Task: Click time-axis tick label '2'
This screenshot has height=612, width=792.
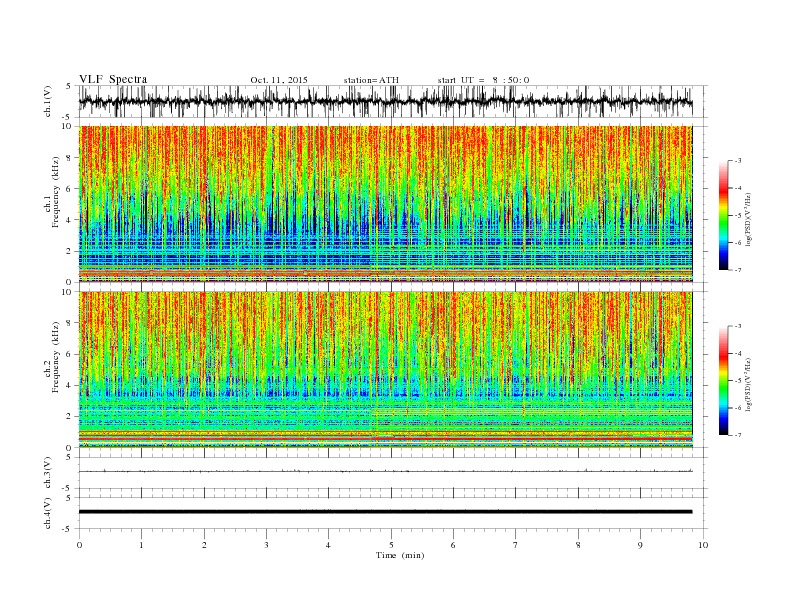Action: (x=204, y=545)
